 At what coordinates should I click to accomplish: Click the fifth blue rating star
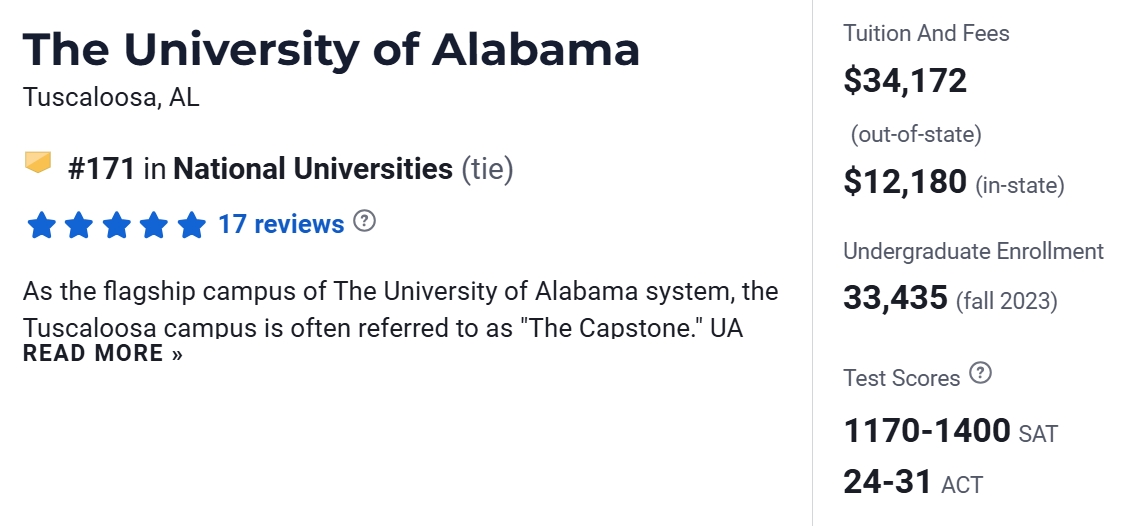point(191,225)
